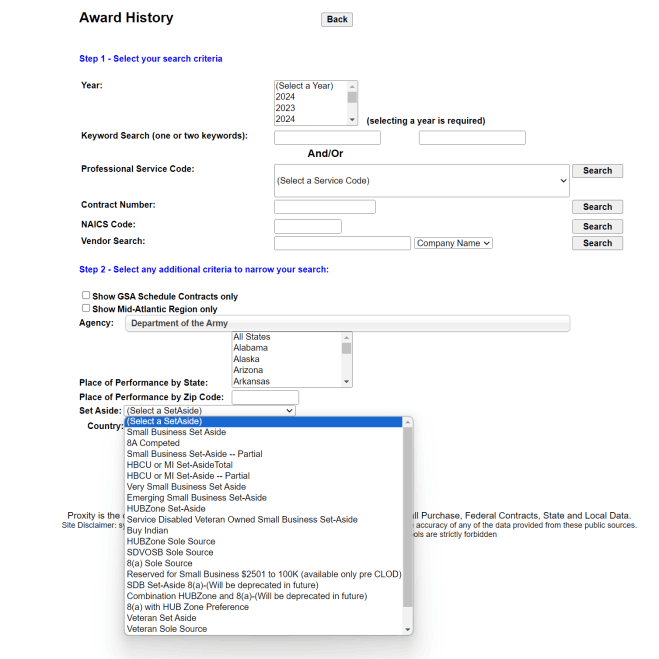Choose SDB Set-Aside 8(a) option
The height and width of the screenshot is (659, 659).
(x=264, y=585)
